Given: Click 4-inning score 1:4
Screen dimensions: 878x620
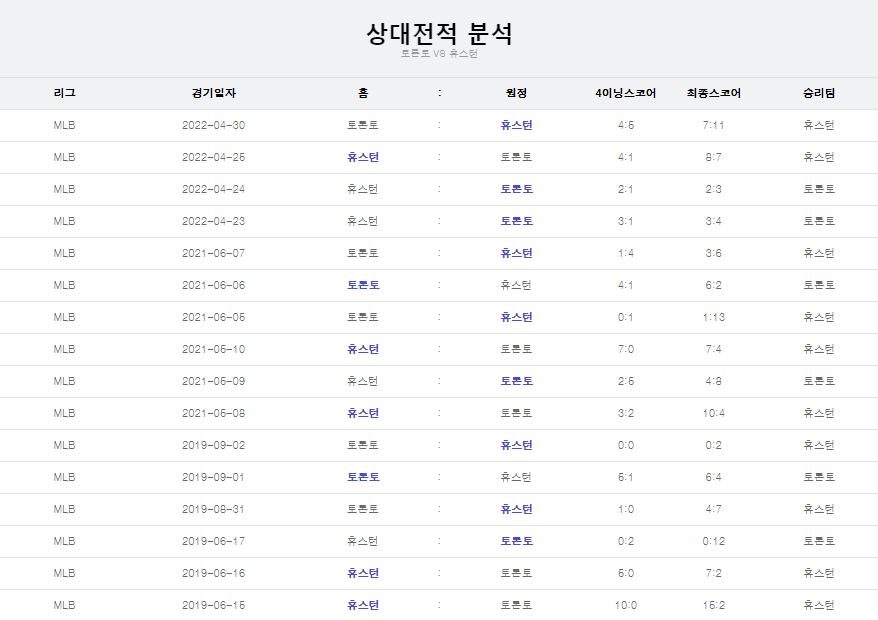Looking at the screenshot, I should [x=626, y=253].
